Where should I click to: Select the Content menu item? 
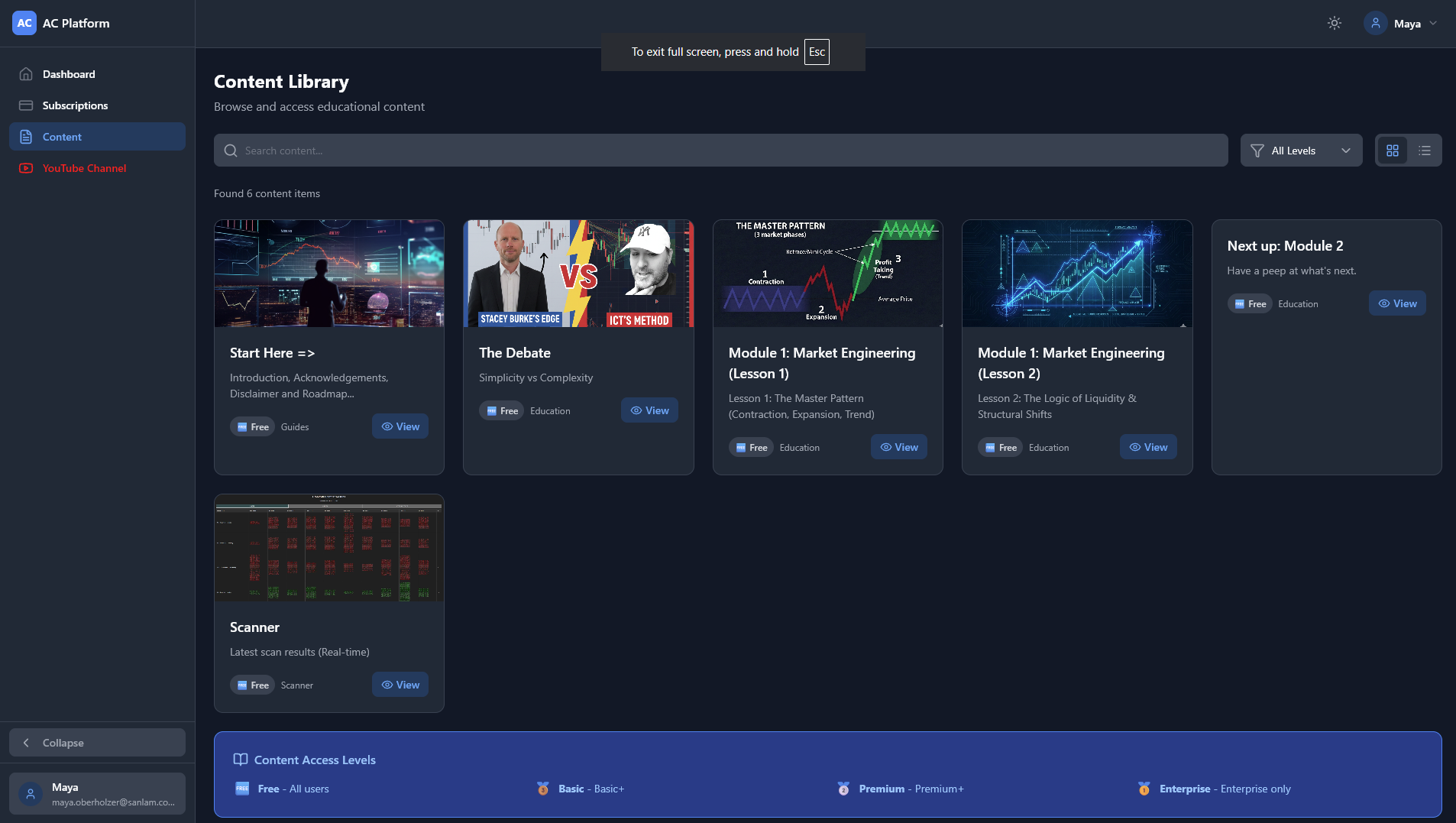97,137
